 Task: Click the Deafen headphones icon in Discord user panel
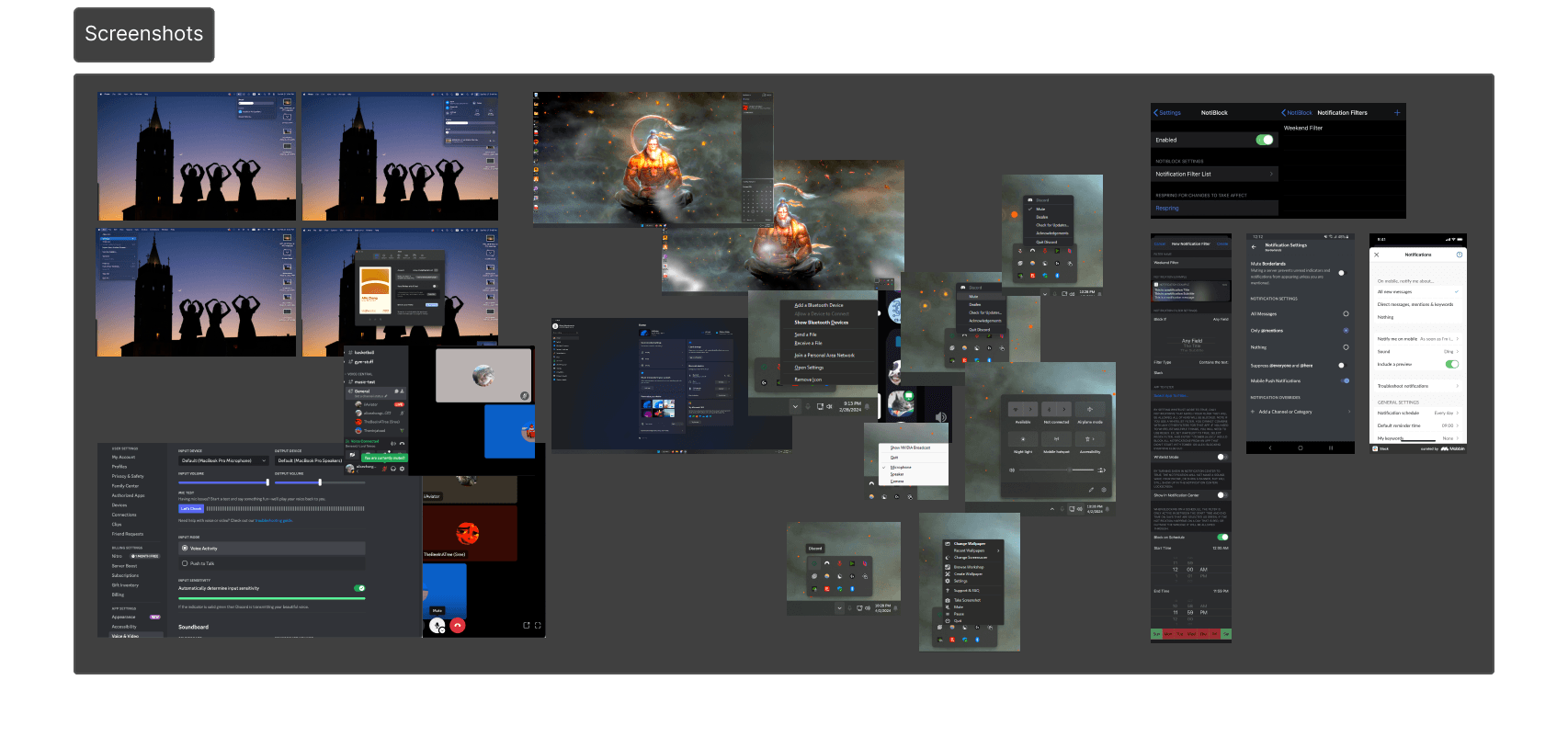tap(393, 469)
